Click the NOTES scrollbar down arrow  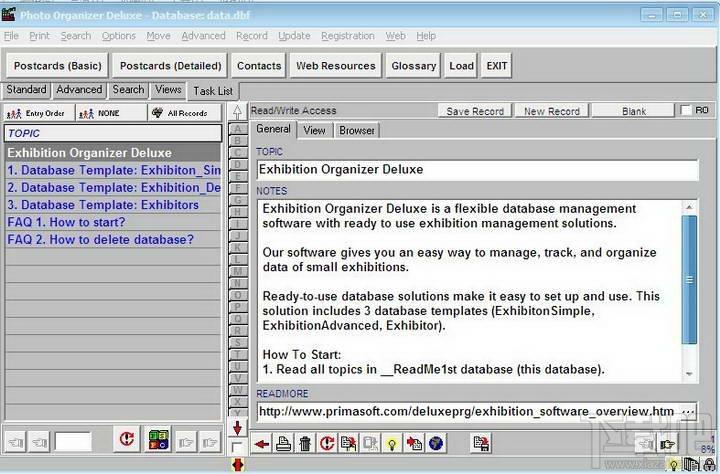click(x=689, y=374)
